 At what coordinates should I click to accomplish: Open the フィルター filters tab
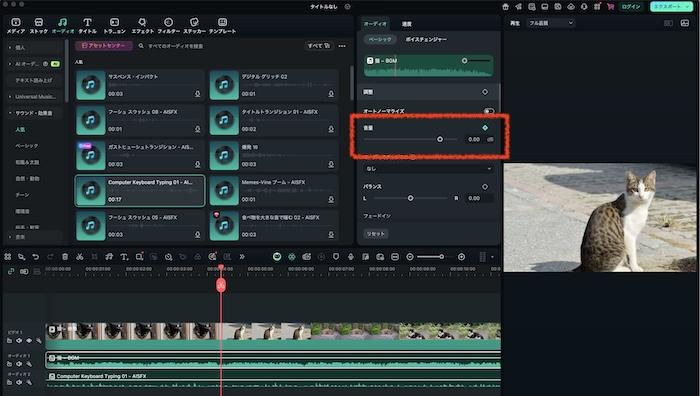168,25
